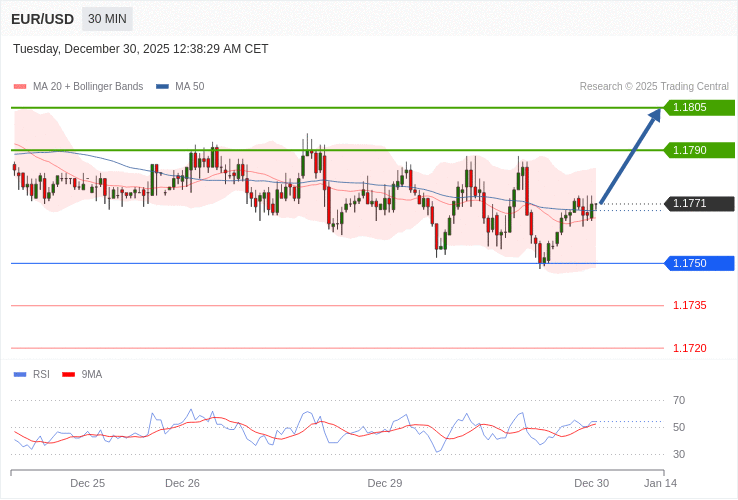738x500 pixels.
Task: Click the green 1.1805 resistance price tag
Action: 698,108
